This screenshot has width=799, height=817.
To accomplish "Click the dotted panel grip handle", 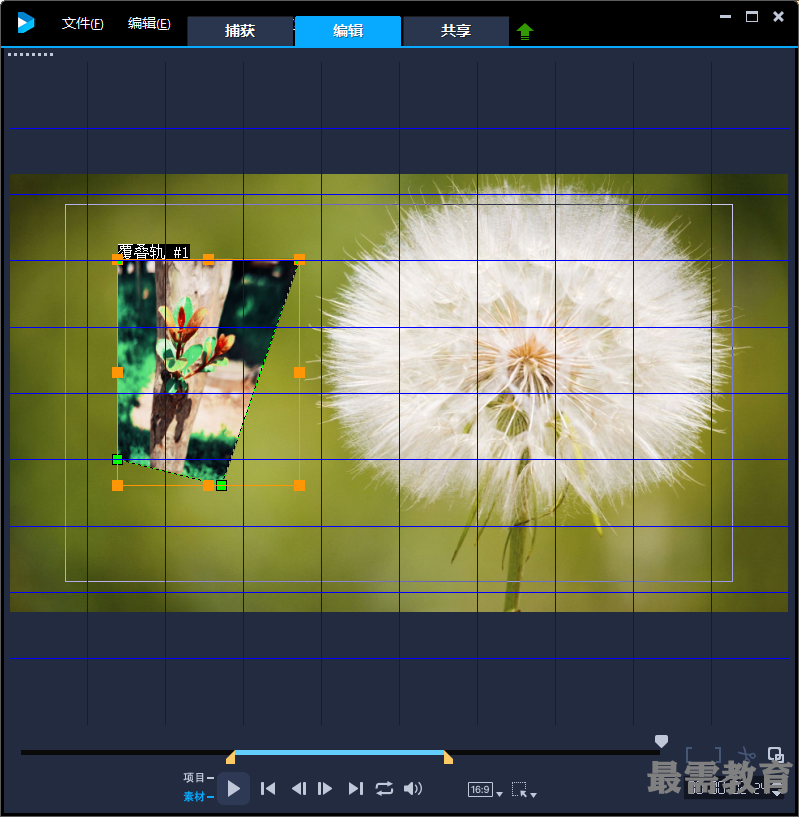I will [x=30, y=54].
